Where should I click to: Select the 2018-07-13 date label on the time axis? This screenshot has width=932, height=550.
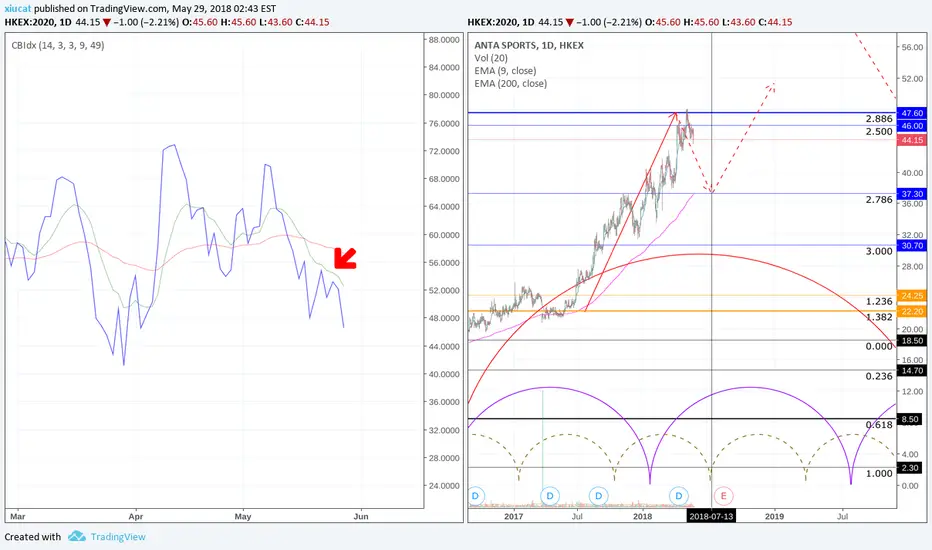click(x=711, y=516)
